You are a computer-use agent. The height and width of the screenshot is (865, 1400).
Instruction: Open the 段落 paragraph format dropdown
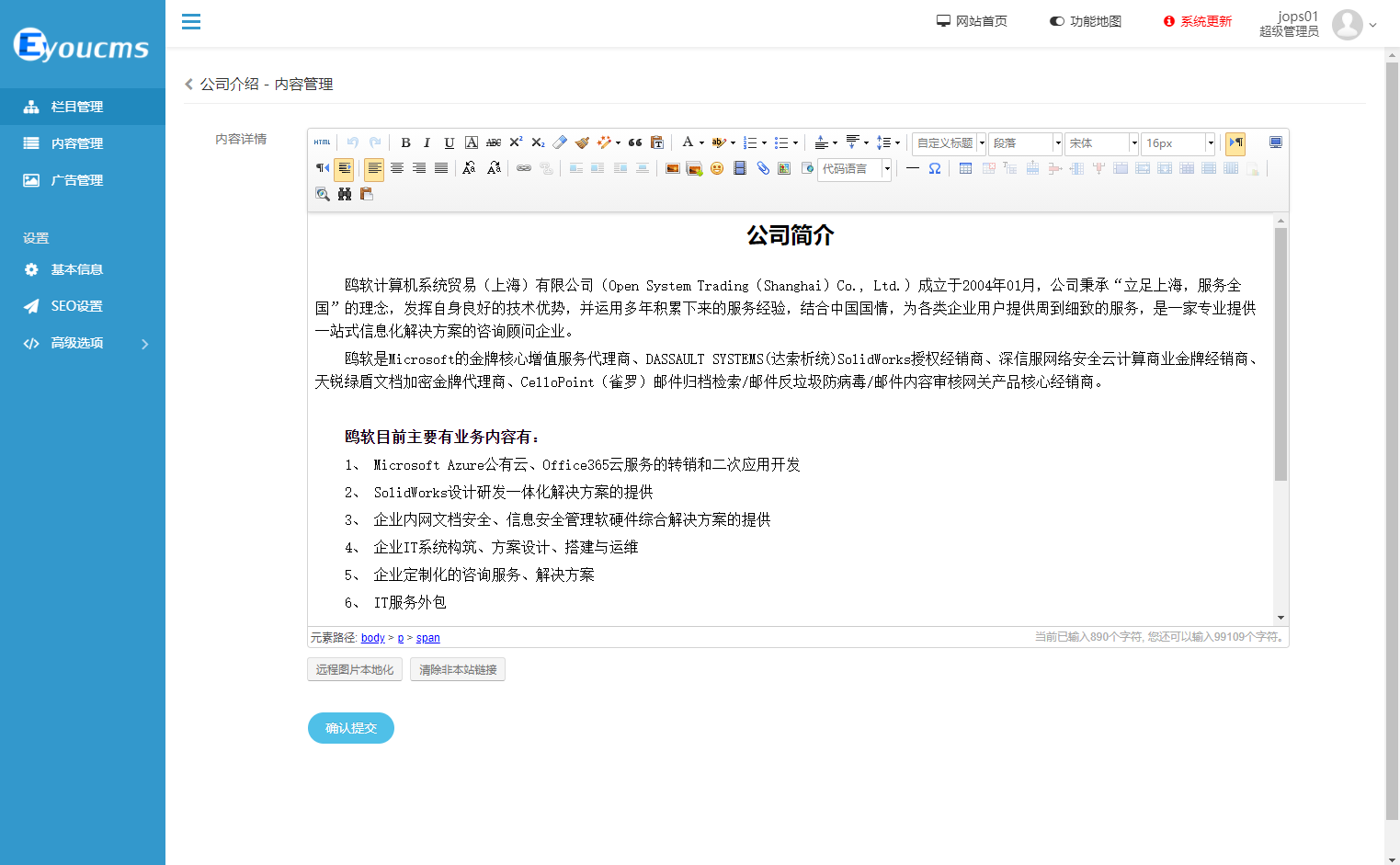click(x=1025, y=143)
